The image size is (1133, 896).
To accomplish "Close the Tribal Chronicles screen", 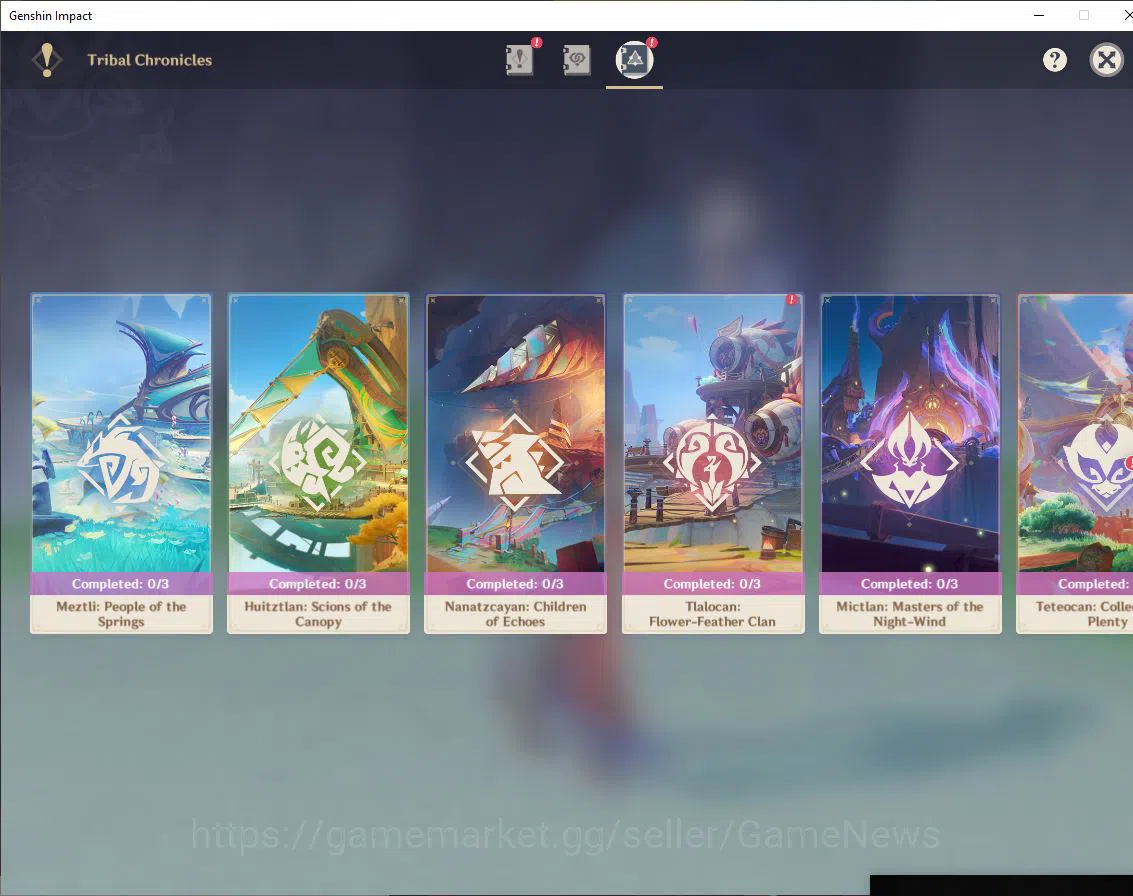I will [1106, 60].
